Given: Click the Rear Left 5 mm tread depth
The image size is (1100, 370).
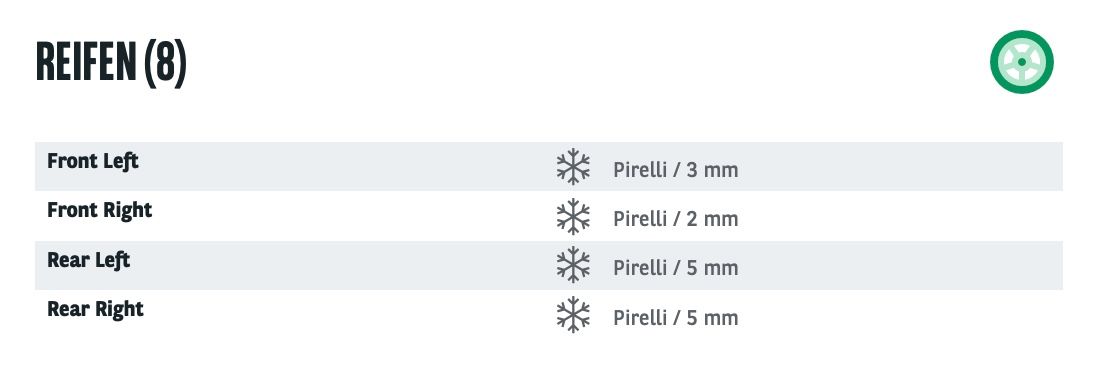Looking at the screenshot, I should pyautogui.click(x=712, y=268).
